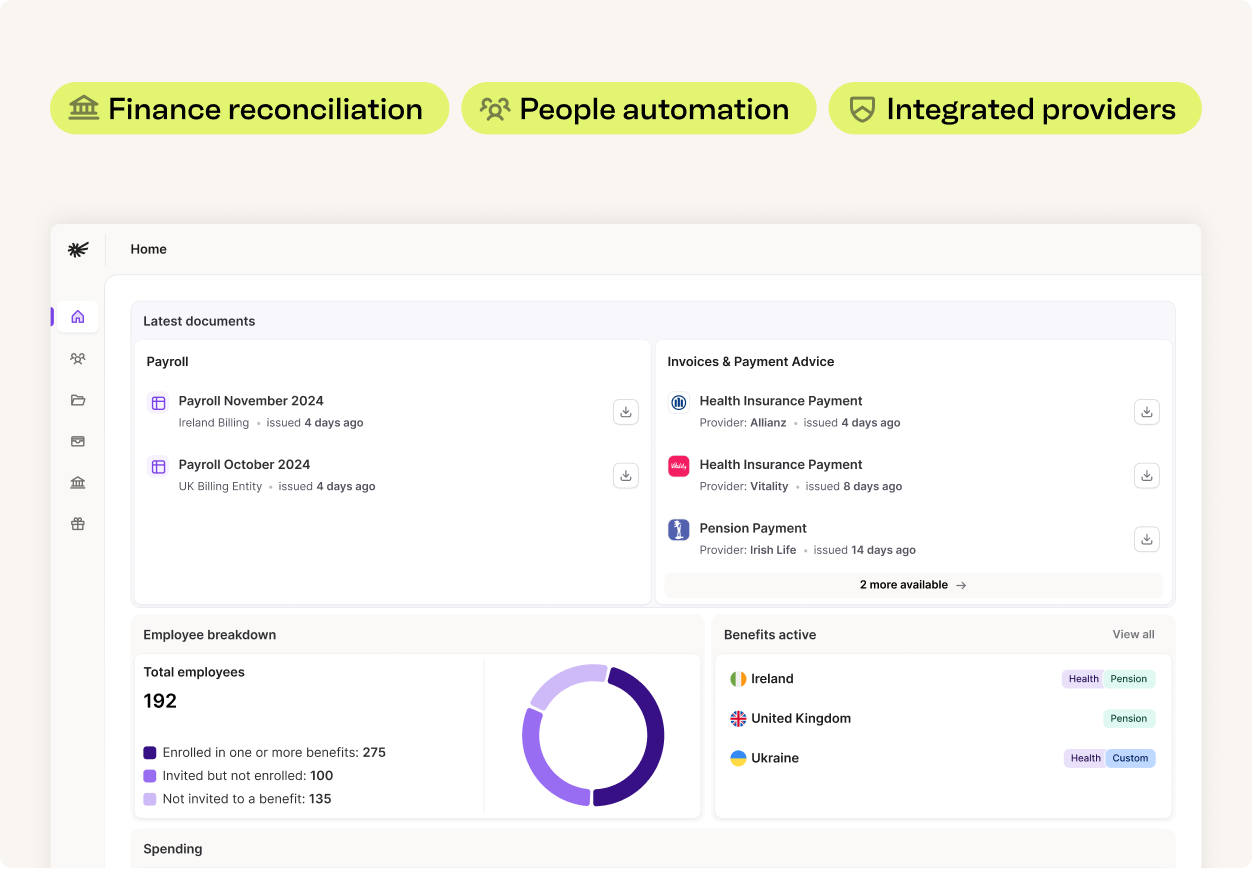Click the Enrolled in benefits legend swatch
This screenshot has height=869, width=1252.
point(150,752)
